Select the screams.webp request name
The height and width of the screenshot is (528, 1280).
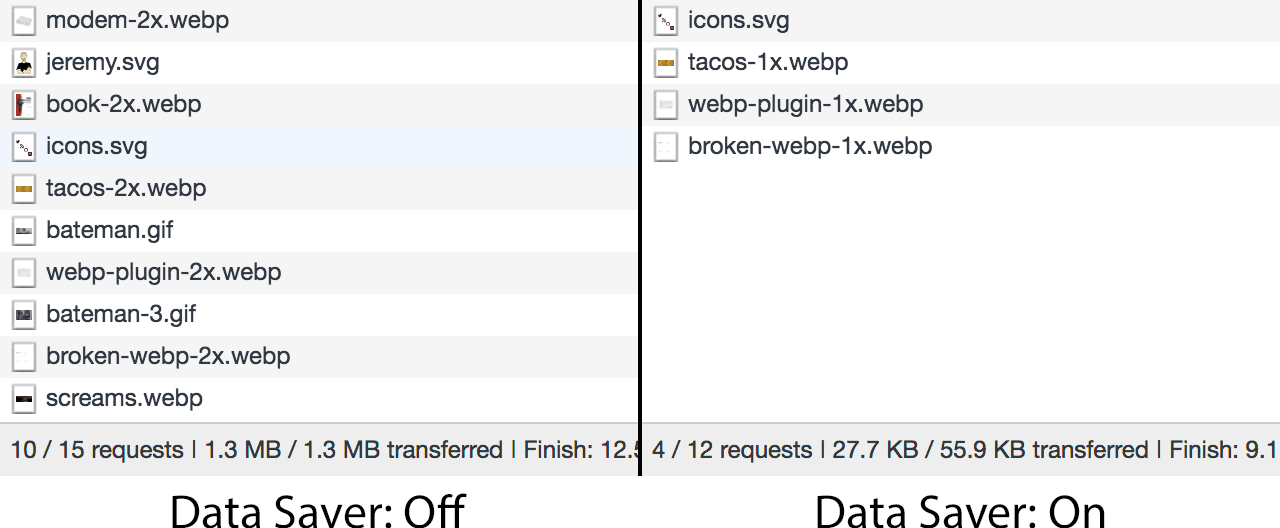coord(124,399)
